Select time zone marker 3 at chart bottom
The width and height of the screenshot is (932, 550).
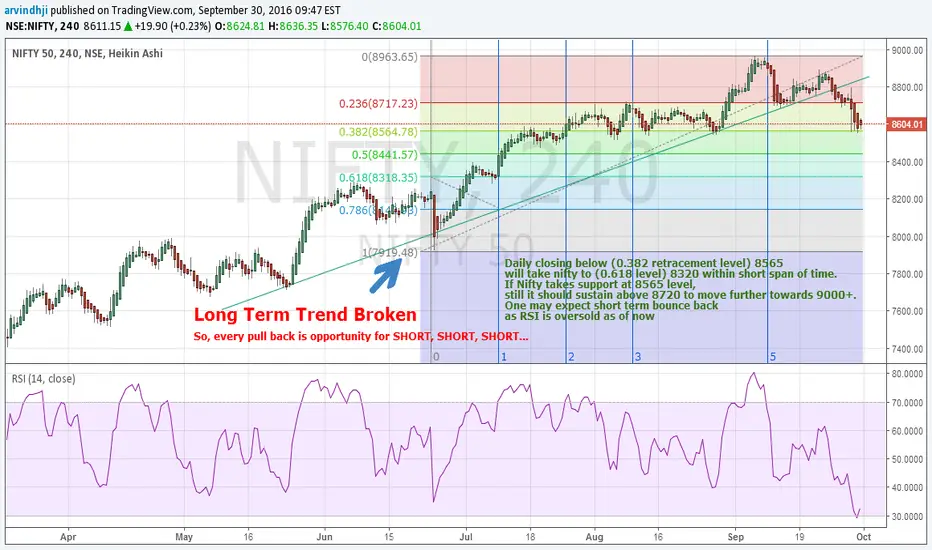tap(638, 357)
